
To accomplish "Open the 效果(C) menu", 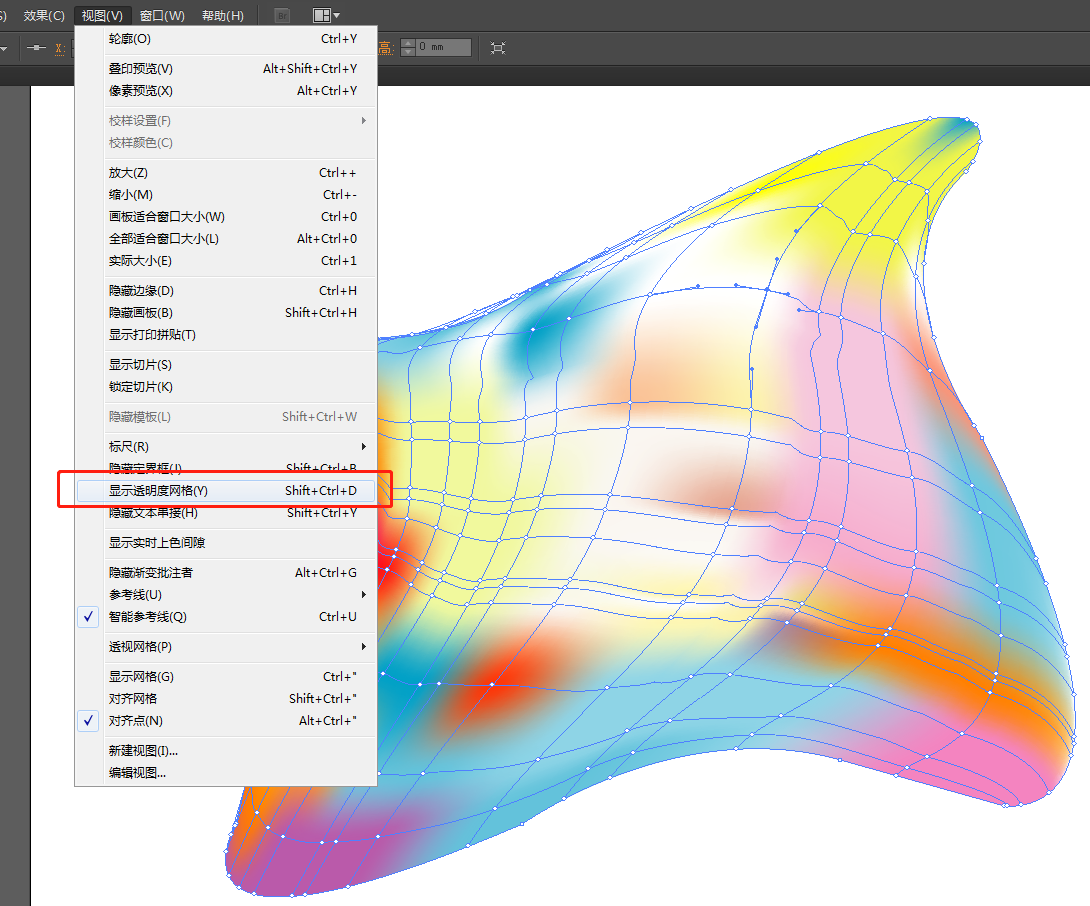I will point(44,15).
